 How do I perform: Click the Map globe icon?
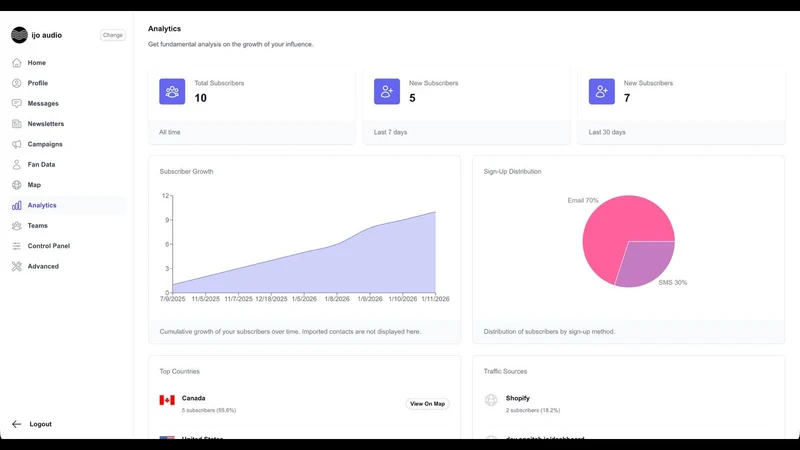pyautogui.click(x=17, y=185)
